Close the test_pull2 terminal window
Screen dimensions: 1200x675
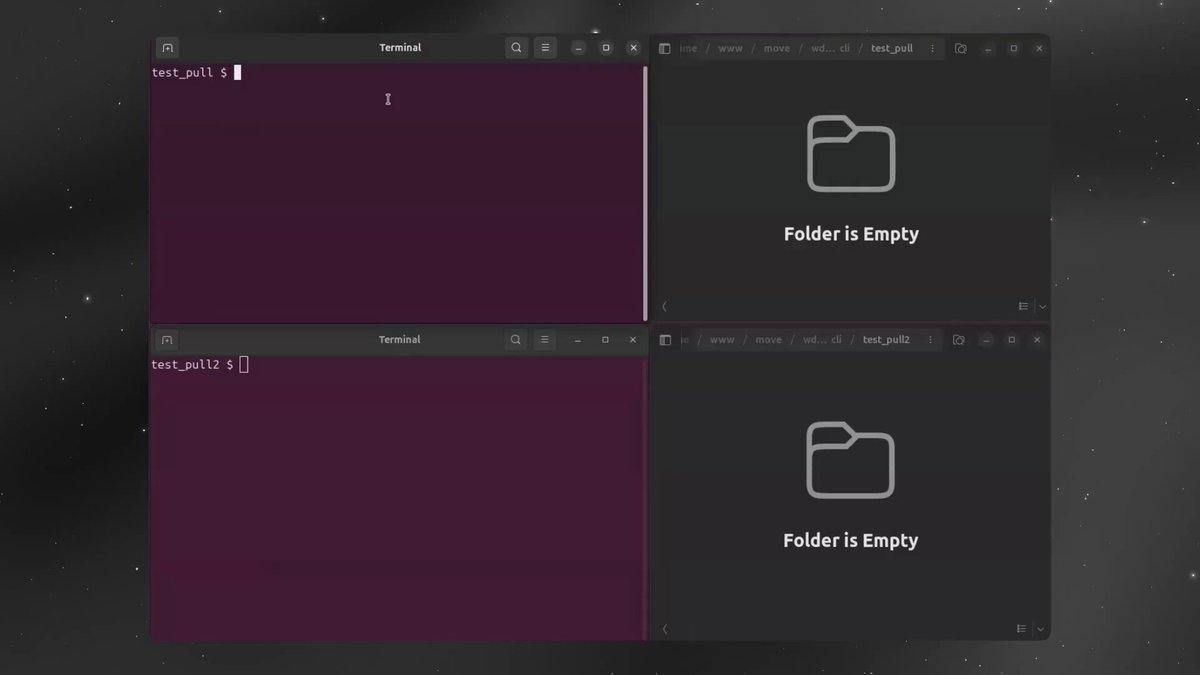coord(633,340)
